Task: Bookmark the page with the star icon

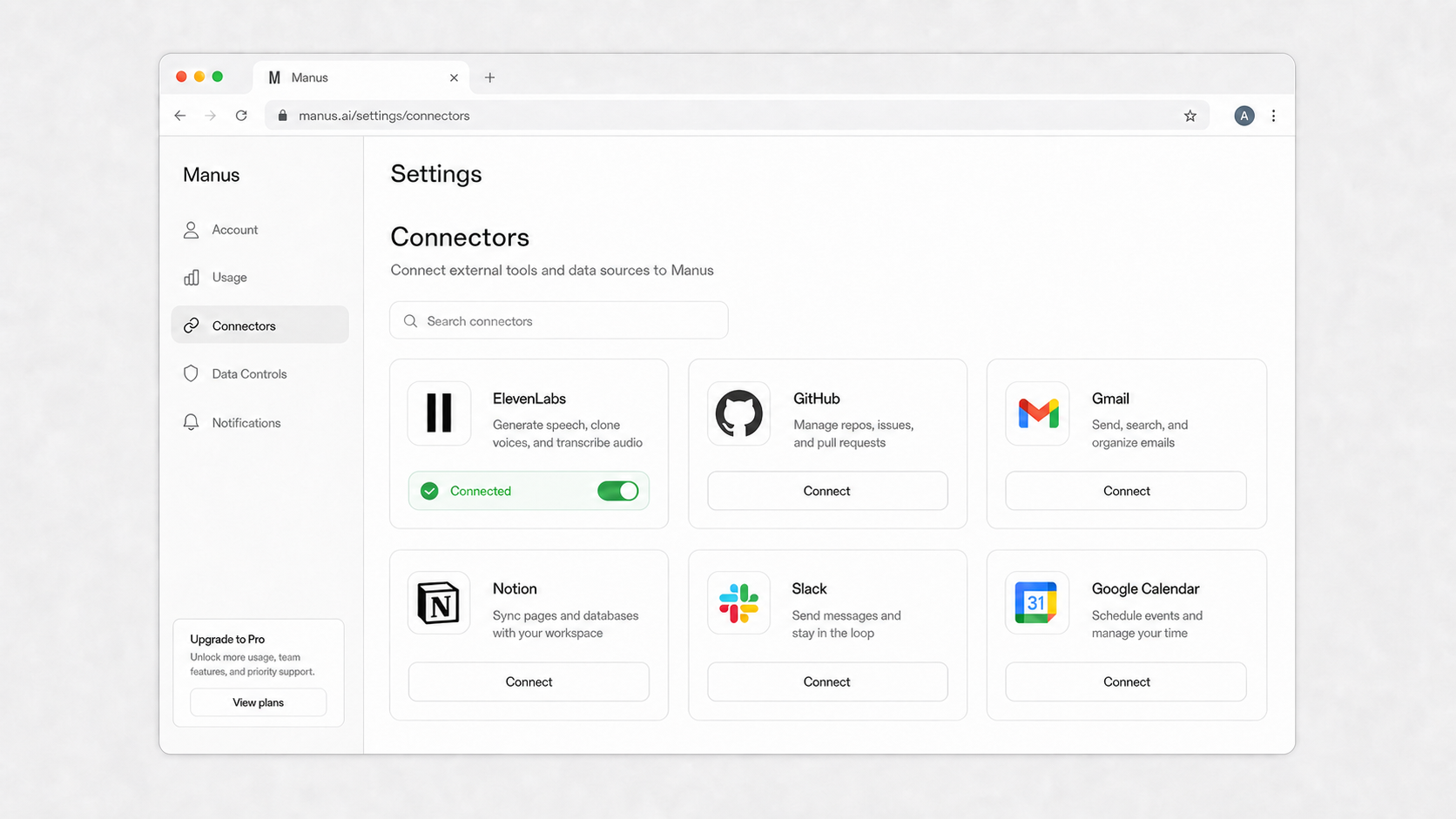Action: tap(1190, 116)
